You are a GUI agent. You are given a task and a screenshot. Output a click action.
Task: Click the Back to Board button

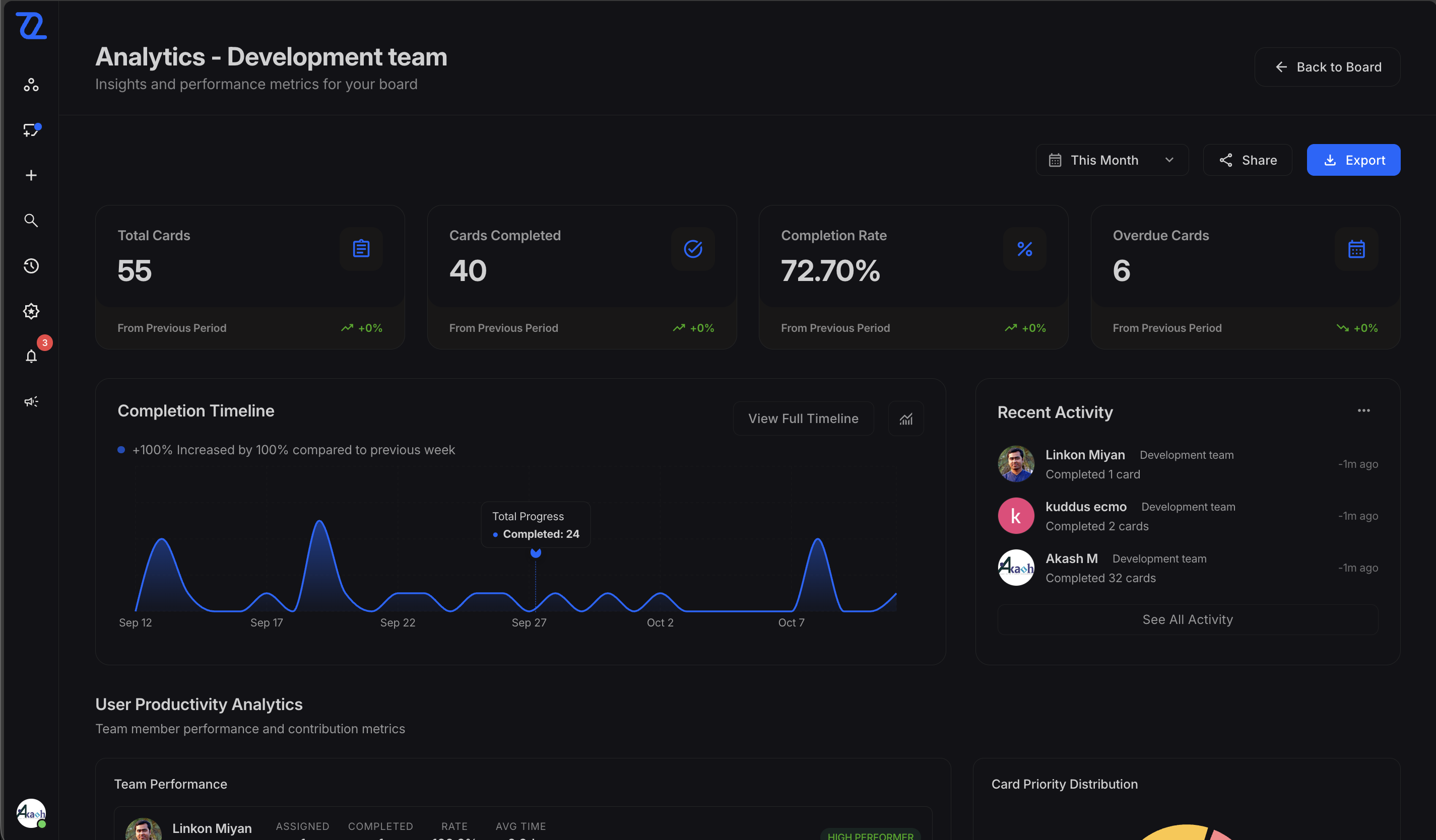point(1327,67)
